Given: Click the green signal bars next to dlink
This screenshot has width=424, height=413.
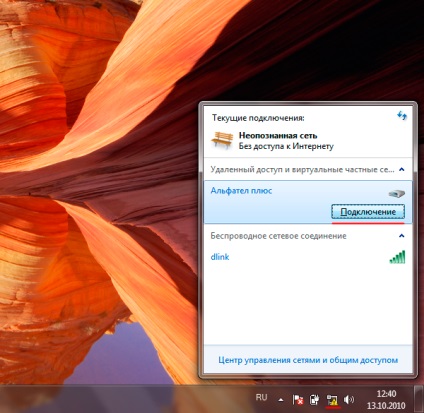Looking at the screenshot, I should coord(397,257).
